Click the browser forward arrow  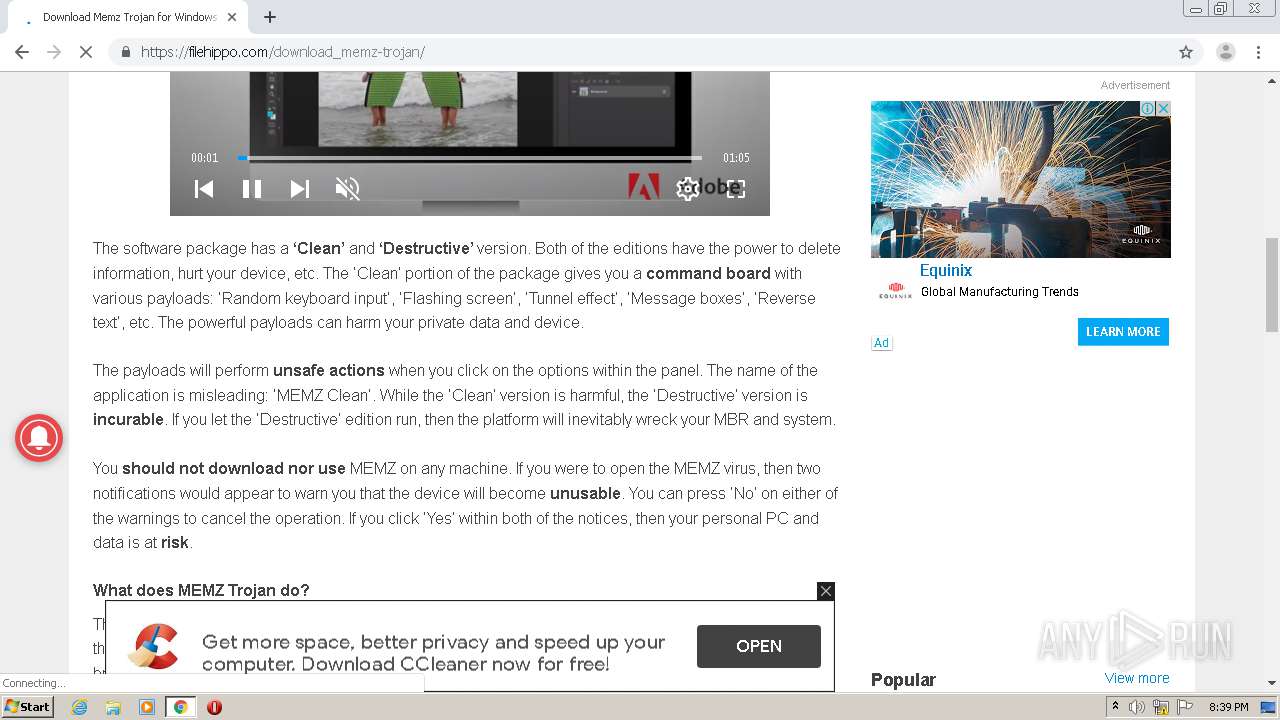[54, 52]
